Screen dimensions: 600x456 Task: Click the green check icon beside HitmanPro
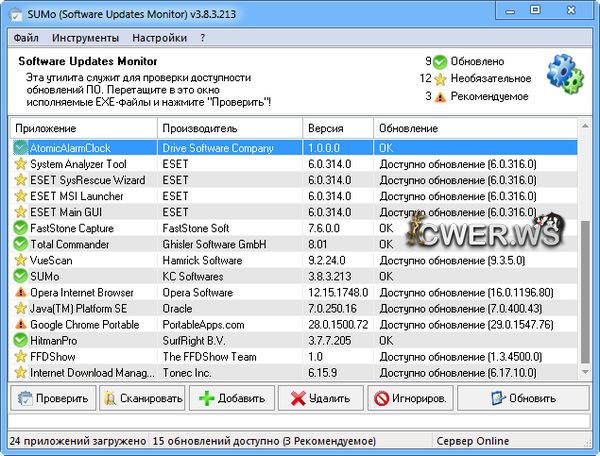(20, 340)
